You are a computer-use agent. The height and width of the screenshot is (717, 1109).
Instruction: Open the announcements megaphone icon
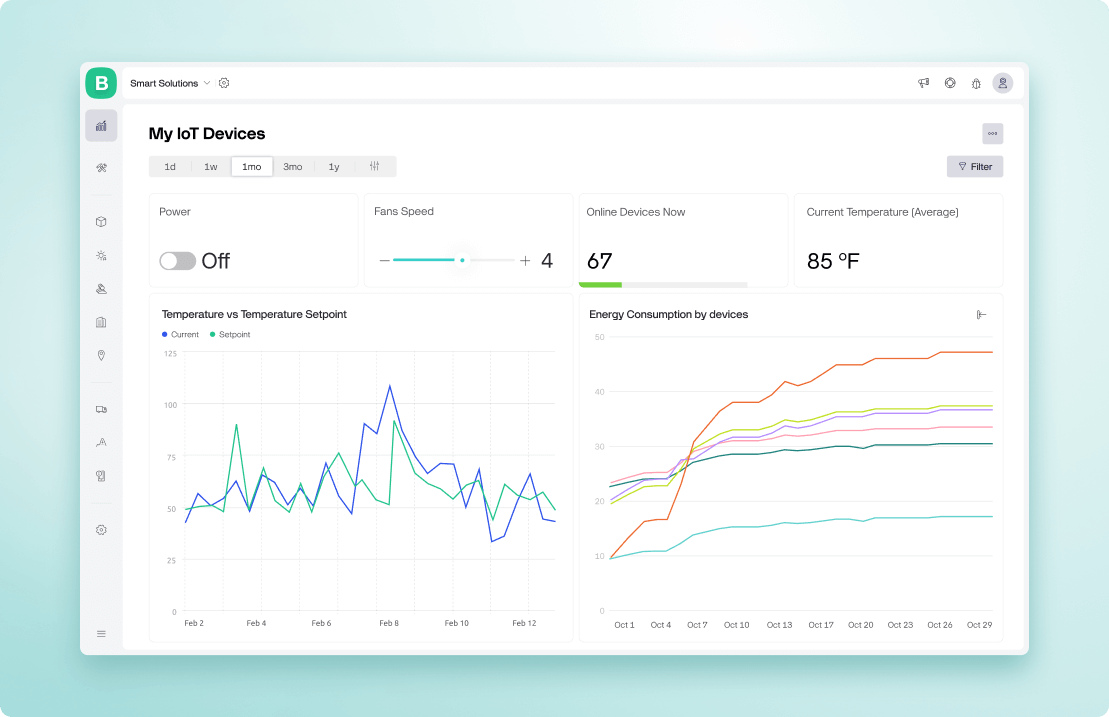(923, 83)
